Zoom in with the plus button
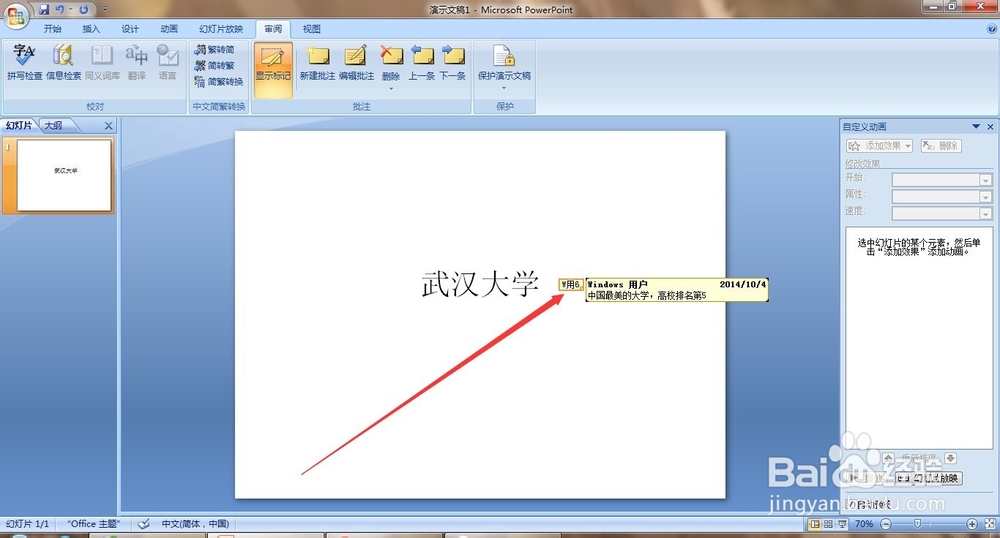 (971, 524)
